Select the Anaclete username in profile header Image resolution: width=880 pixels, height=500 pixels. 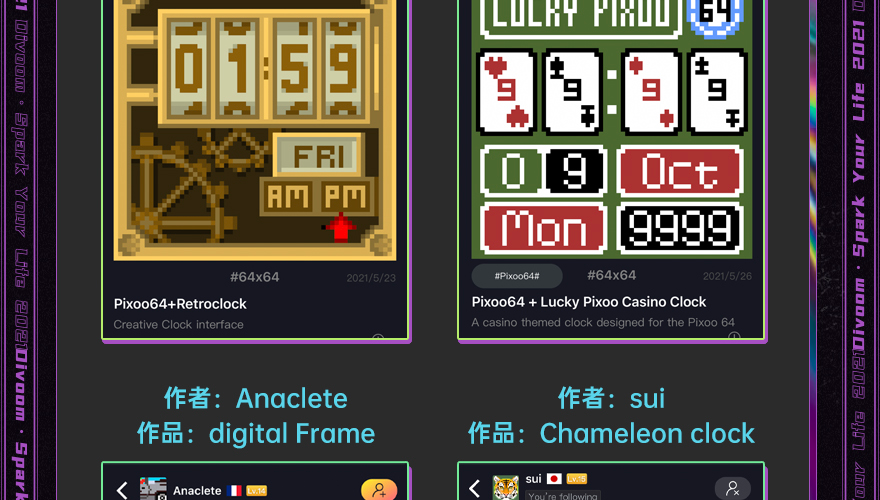click(197, 490)
